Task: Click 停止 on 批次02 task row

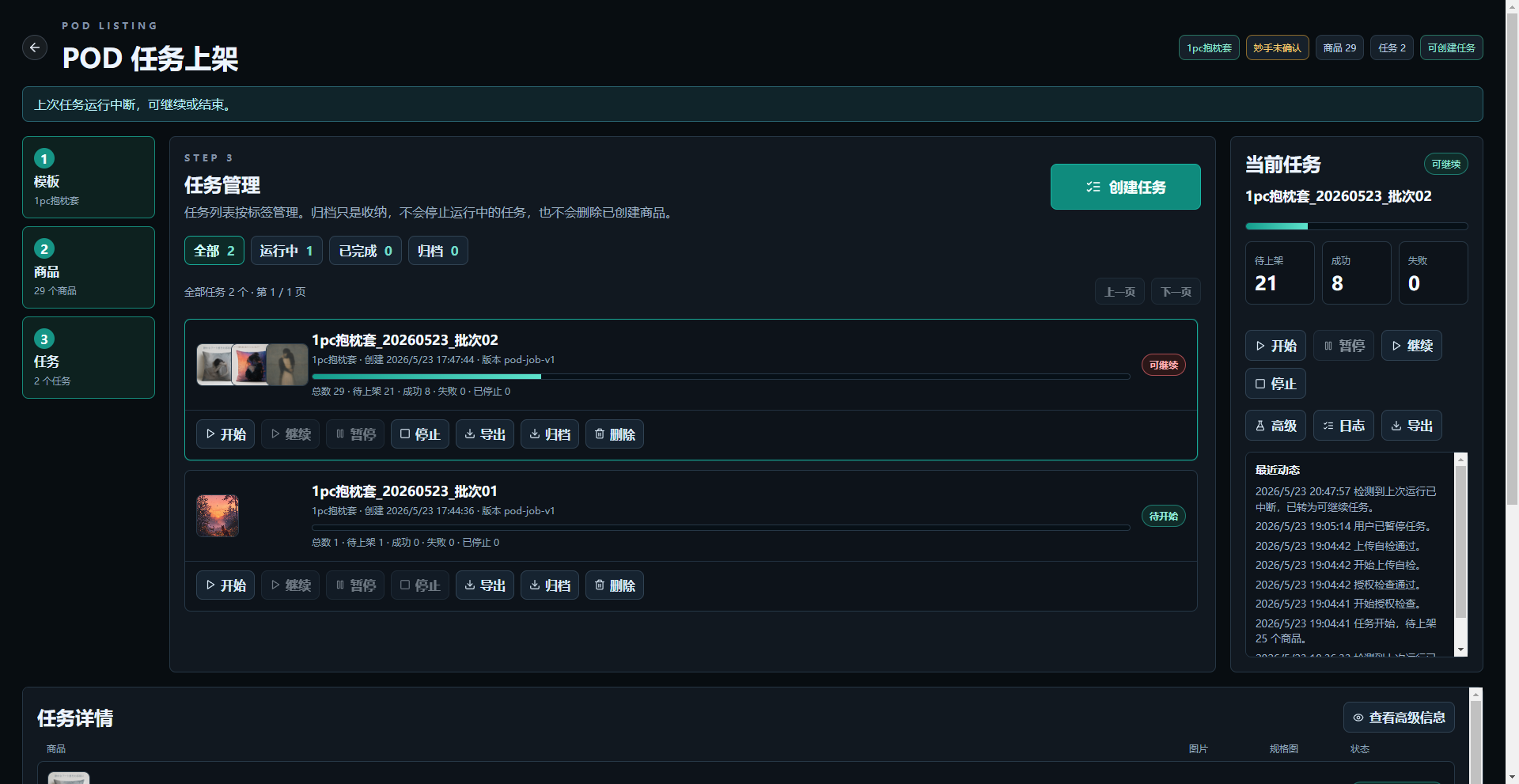Action: pyautogui.click(x=420, y=434)
